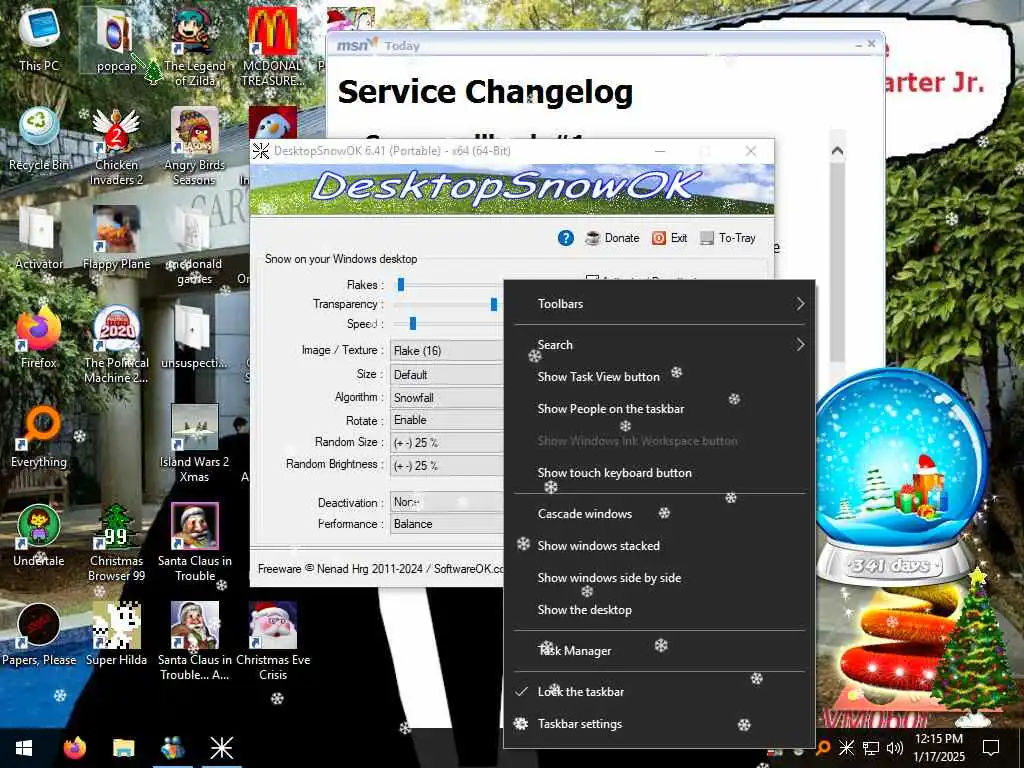This screenshot has height=768, width=1024.
Task: Click the Speed slider handle
Action: point(413,323)
